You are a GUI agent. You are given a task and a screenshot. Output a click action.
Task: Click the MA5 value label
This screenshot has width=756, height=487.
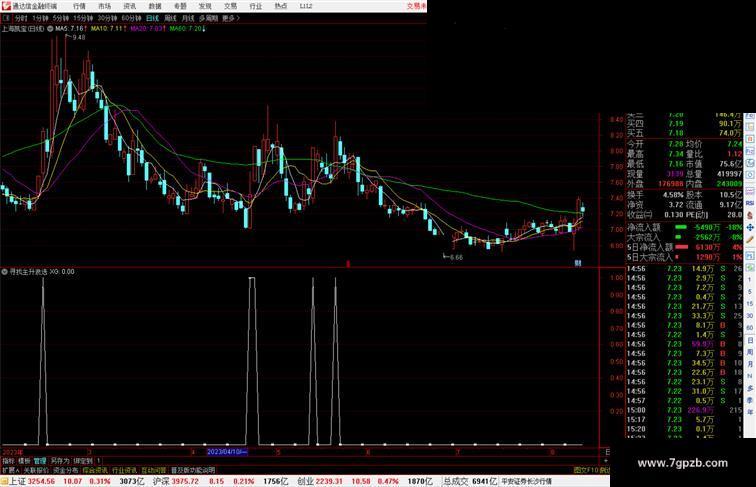point(70,29)
